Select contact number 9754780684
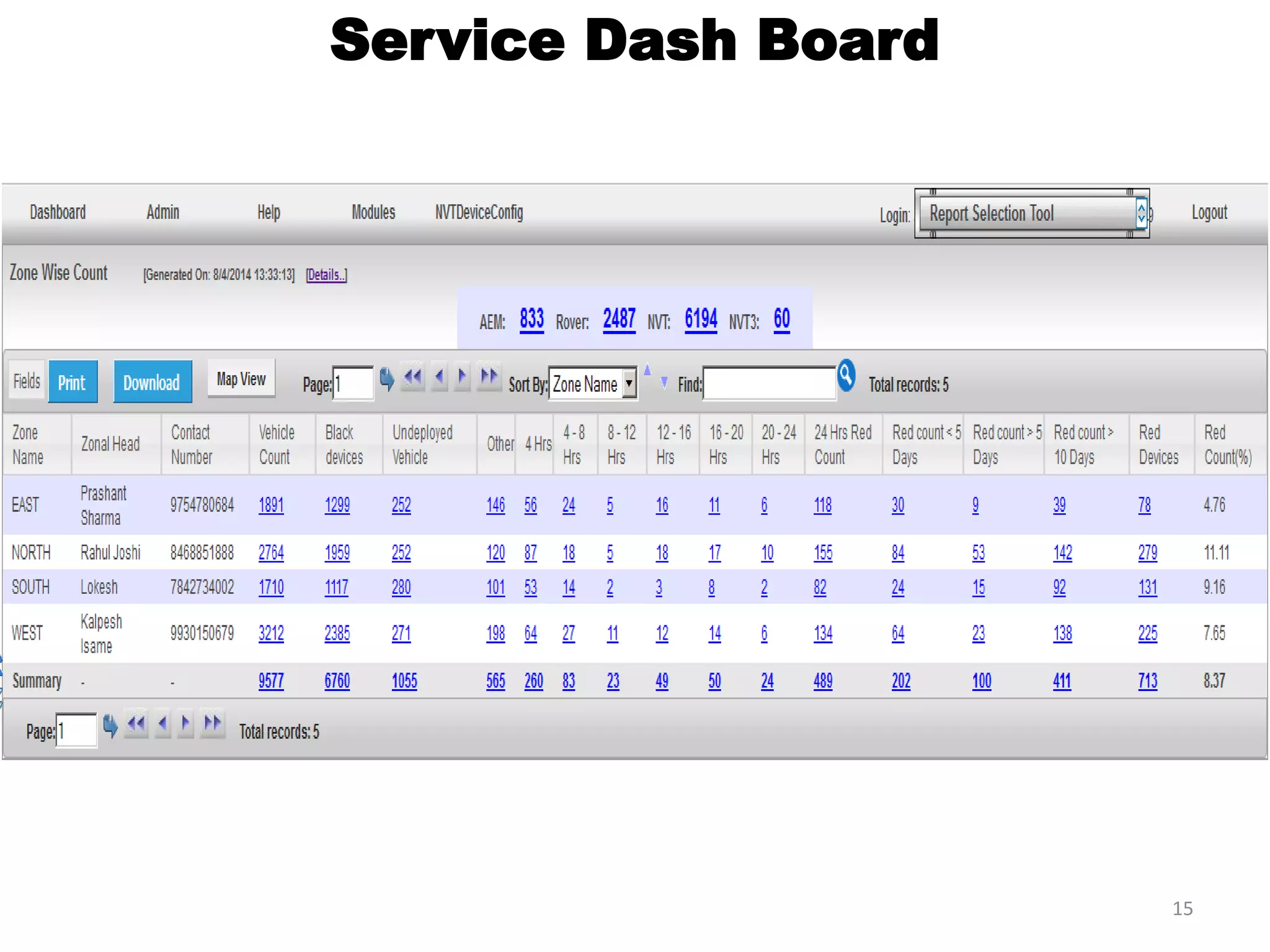This screenshot has width=1270, height=952. click(x=202, y=505)
